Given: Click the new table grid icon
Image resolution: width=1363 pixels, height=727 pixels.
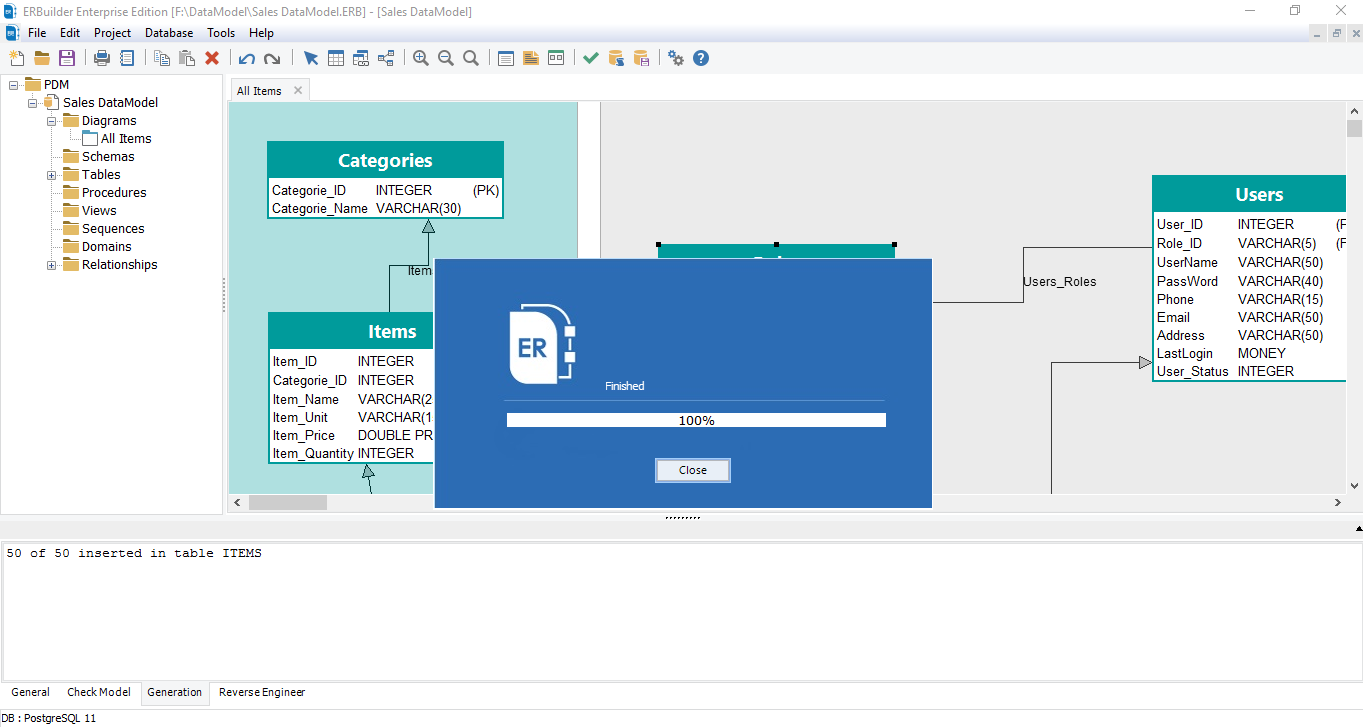Looking at the screenshot, I should coord(335,58).
